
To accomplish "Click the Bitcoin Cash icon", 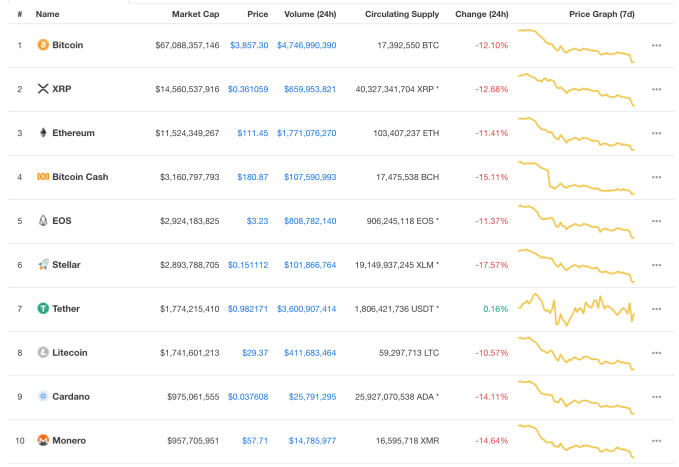I will point(43,177).
